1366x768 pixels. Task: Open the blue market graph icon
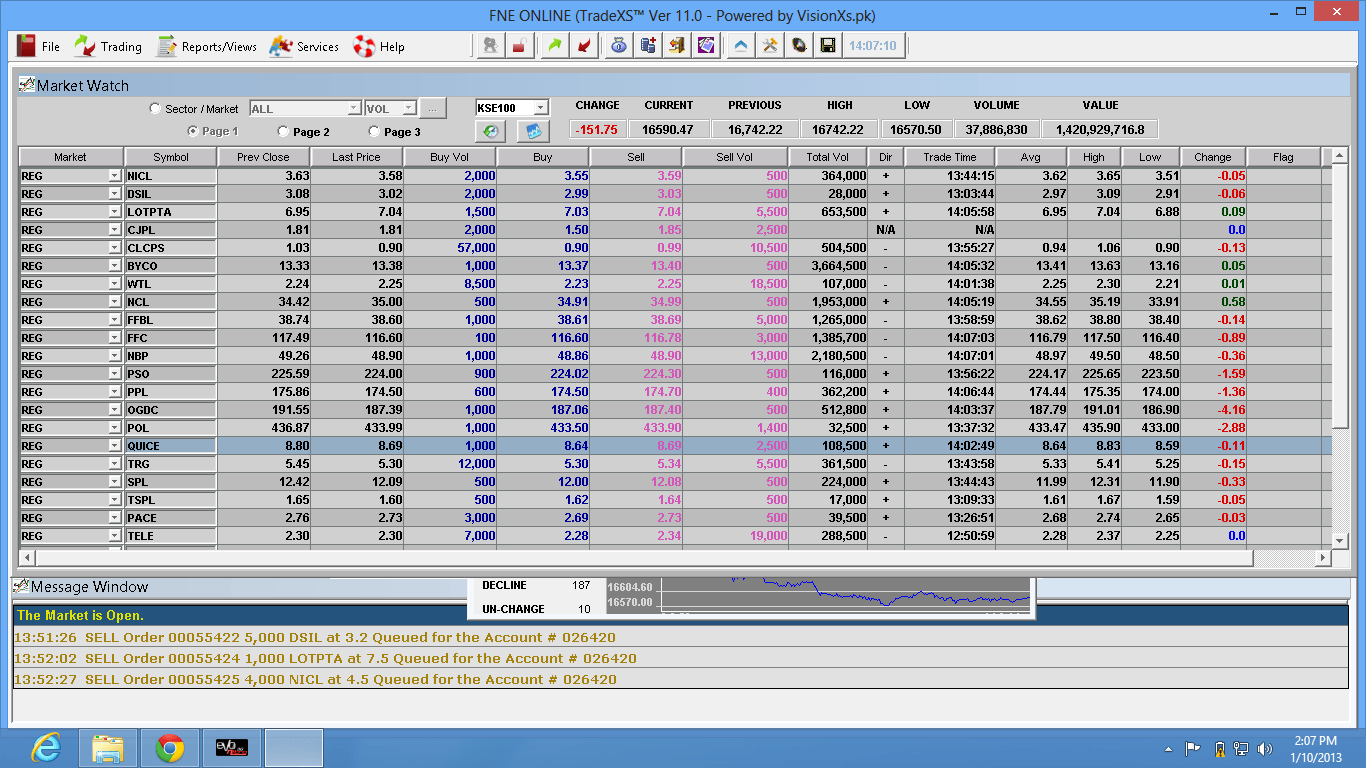click(532, 130)
